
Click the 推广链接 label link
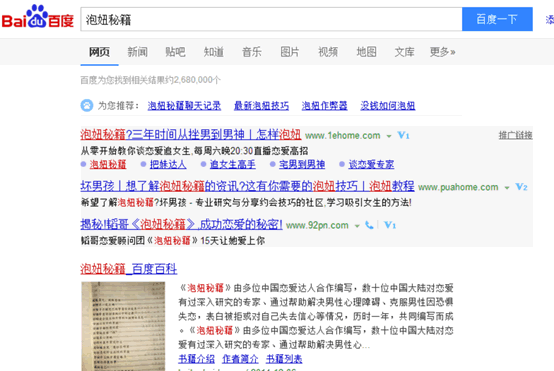515,135
